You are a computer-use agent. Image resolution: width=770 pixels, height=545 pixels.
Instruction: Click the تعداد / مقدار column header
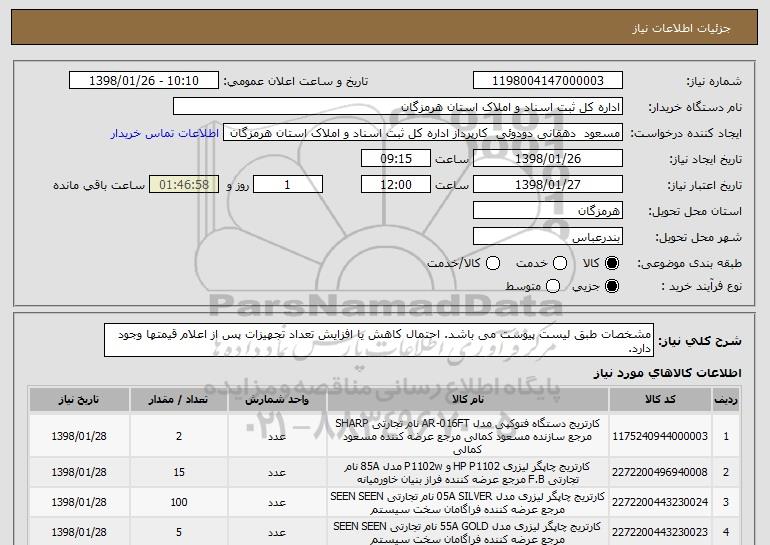pyautogui.click(x=179, y=400)
